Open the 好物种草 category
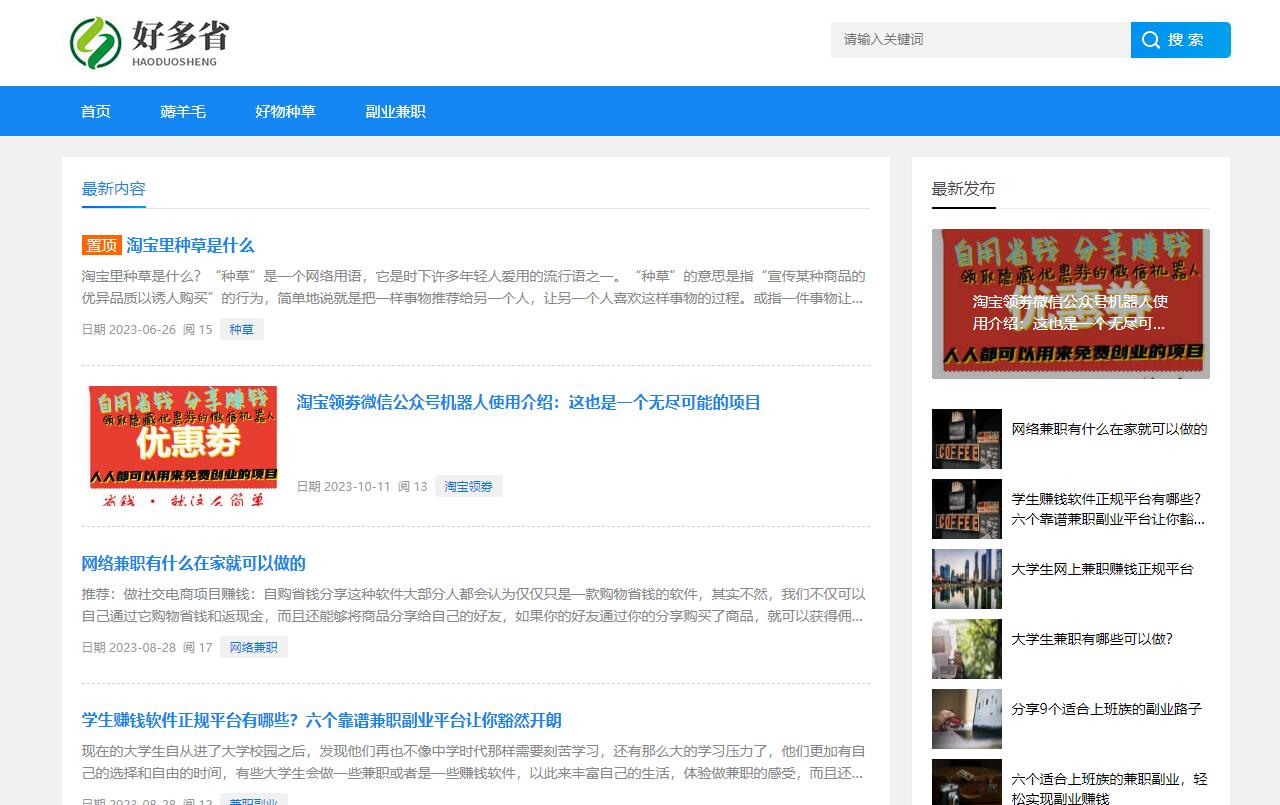The width and height of the screenshot is (1280, 805). 285,111
